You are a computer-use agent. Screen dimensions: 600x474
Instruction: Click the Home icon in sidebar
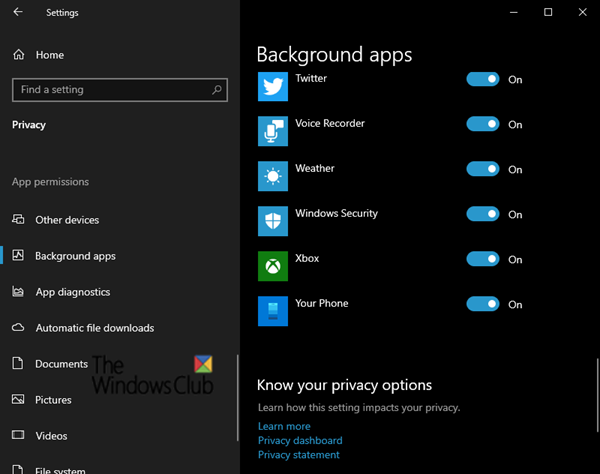click(x=19, y=55)
